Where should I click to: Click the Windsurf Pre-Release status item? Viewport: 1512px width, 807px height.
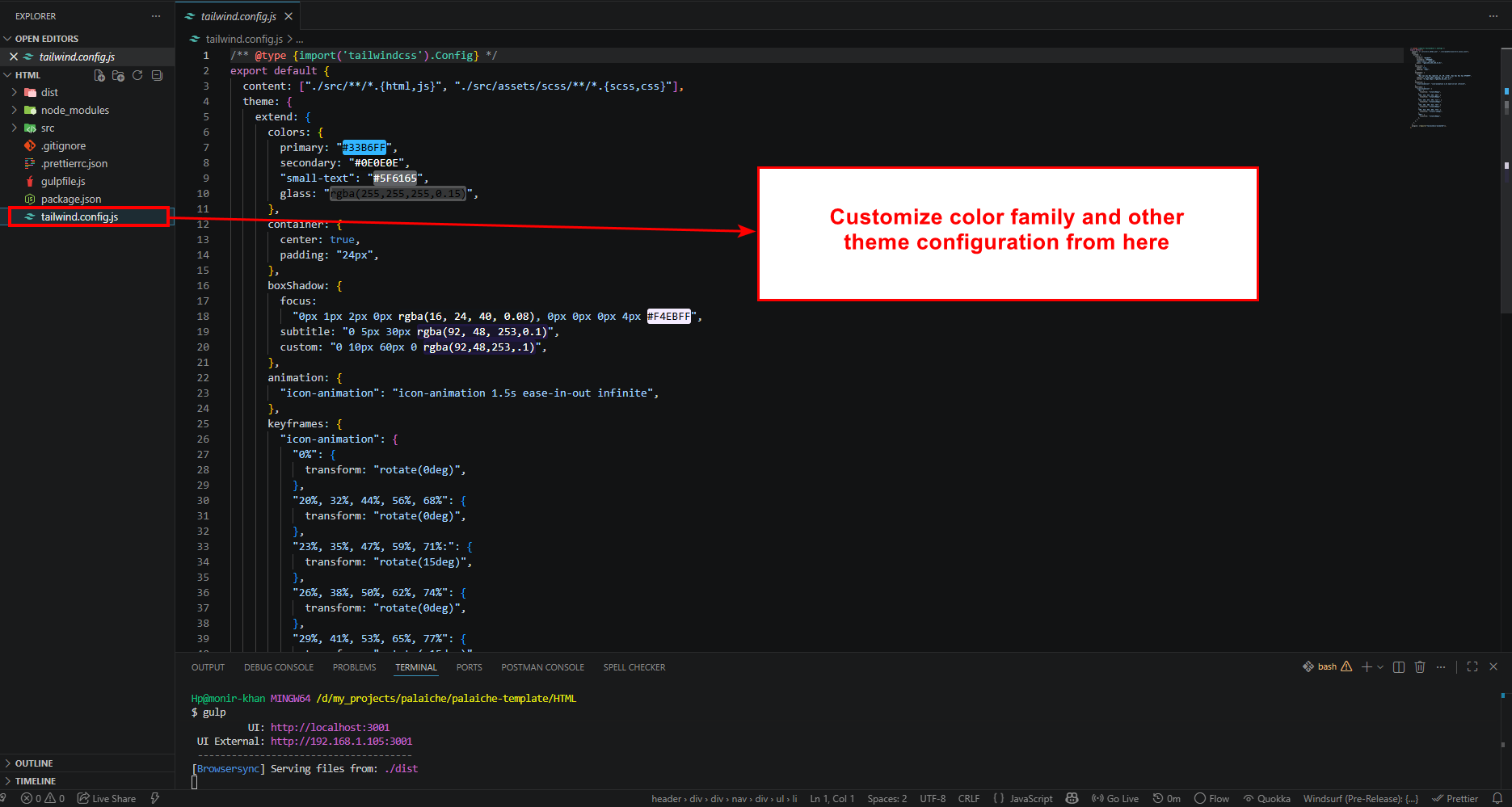pyautogui.click(x=1361, y=799)
